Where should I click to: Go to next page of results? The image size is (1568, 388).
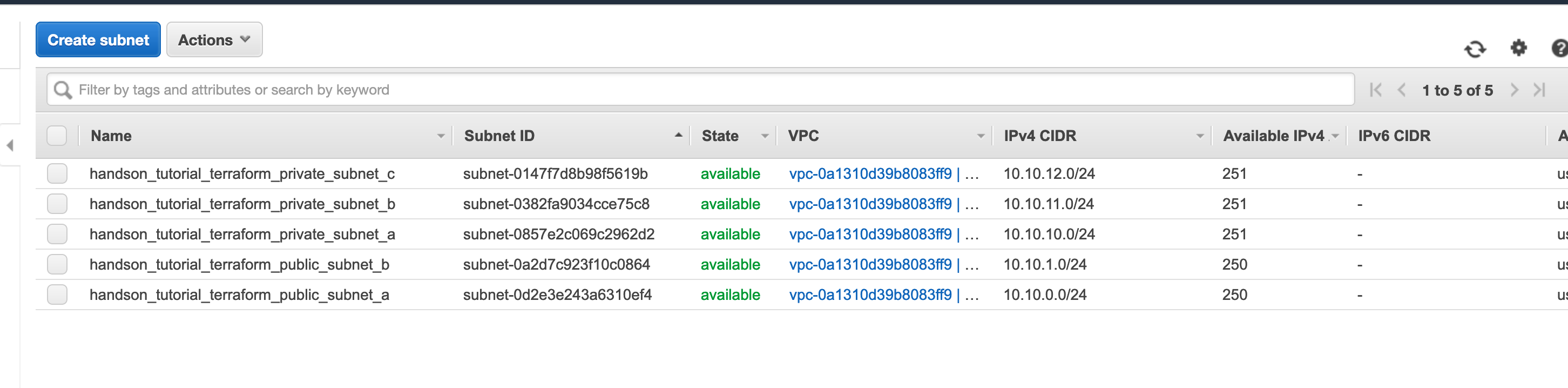point(1514,90)
